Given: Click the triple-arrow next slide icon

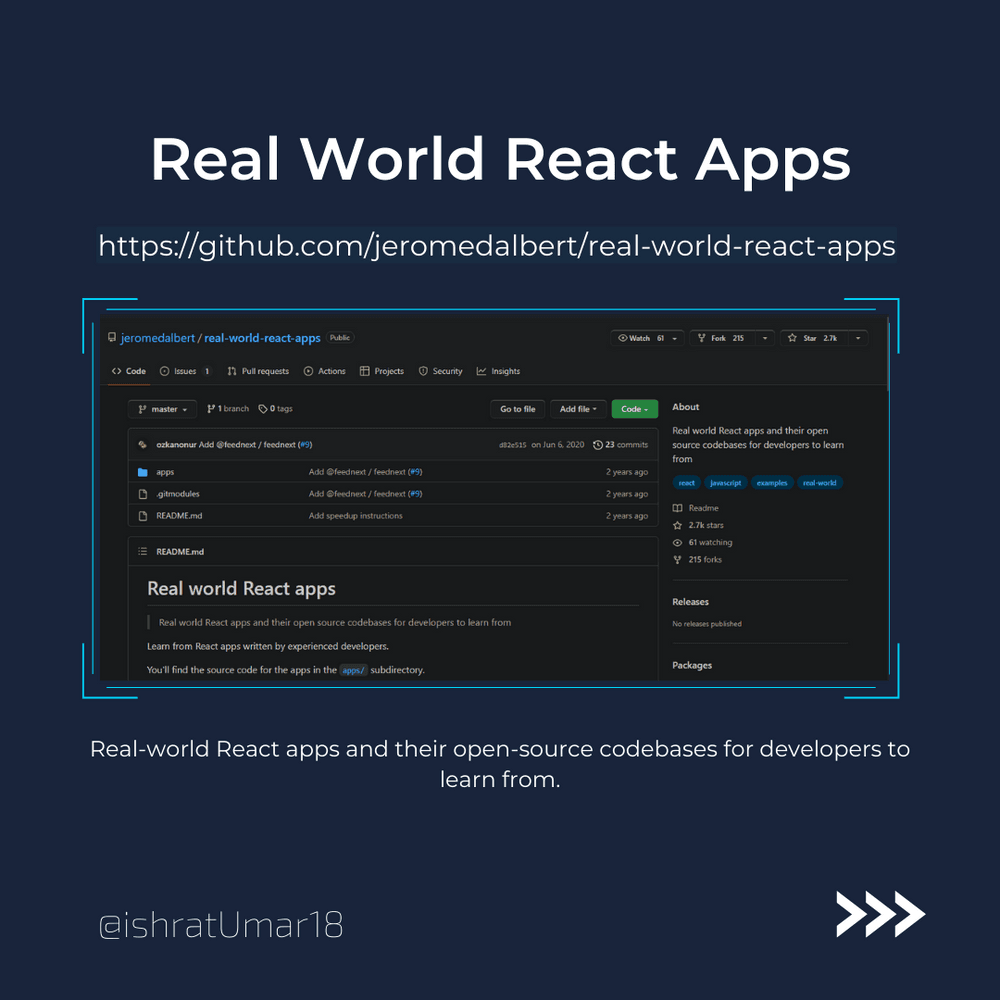Looking at the screenshot, I should pos(880,913).
